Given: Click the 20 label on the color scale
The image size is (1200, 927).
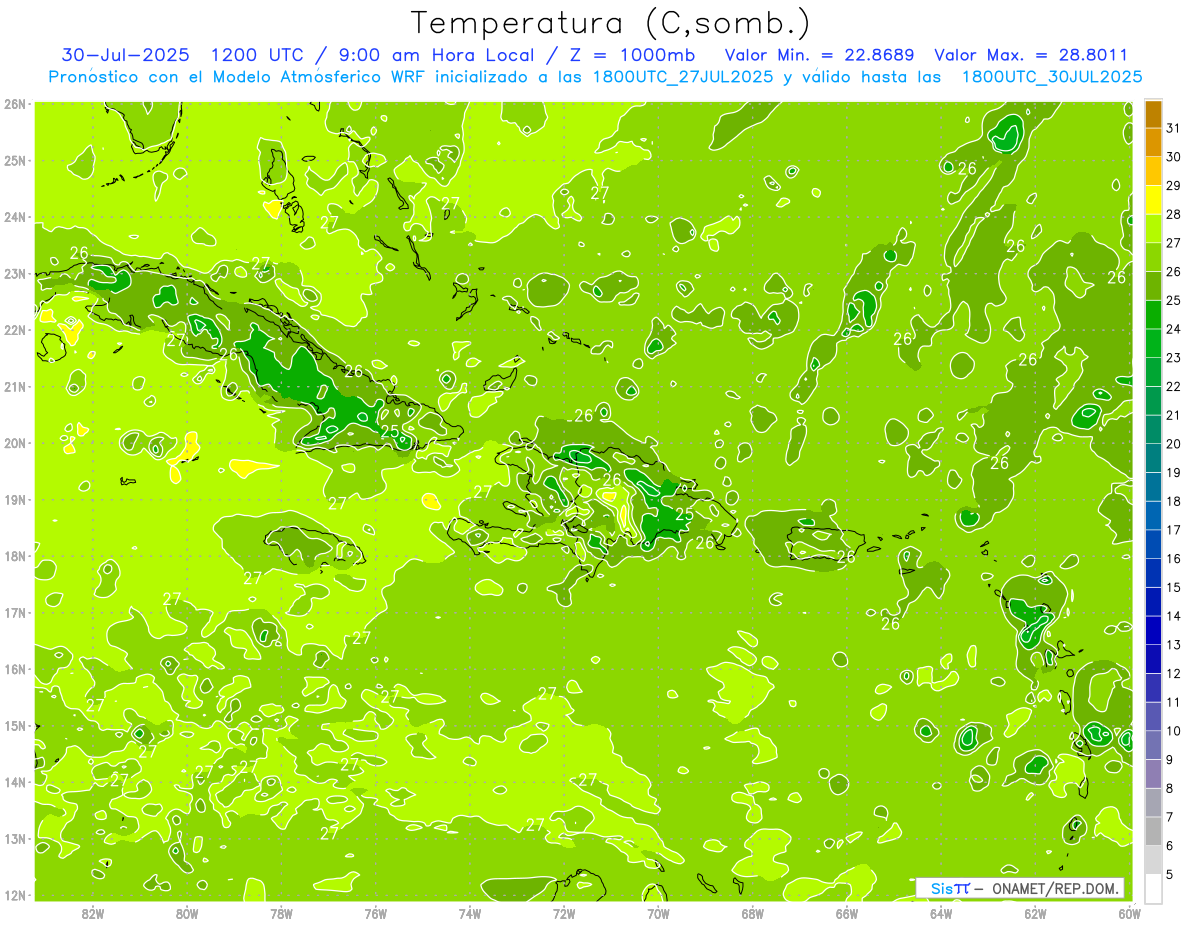Looking at the screenshot, I should pos(1173,444).
